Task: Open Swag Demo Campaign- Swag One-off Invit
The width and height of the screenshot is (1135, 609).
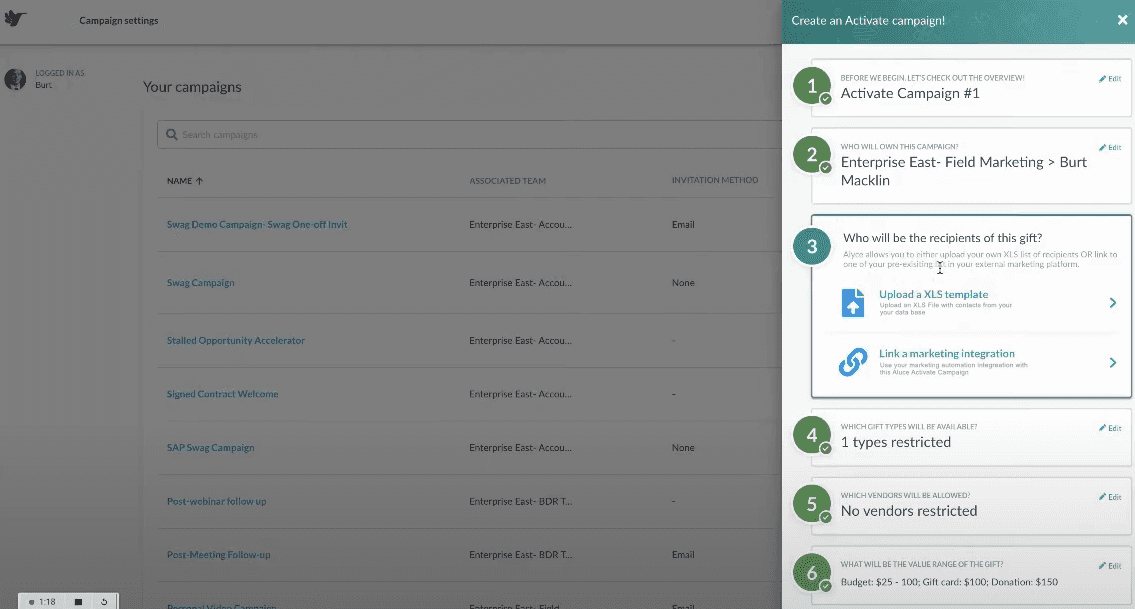Action: click(257, 224)
